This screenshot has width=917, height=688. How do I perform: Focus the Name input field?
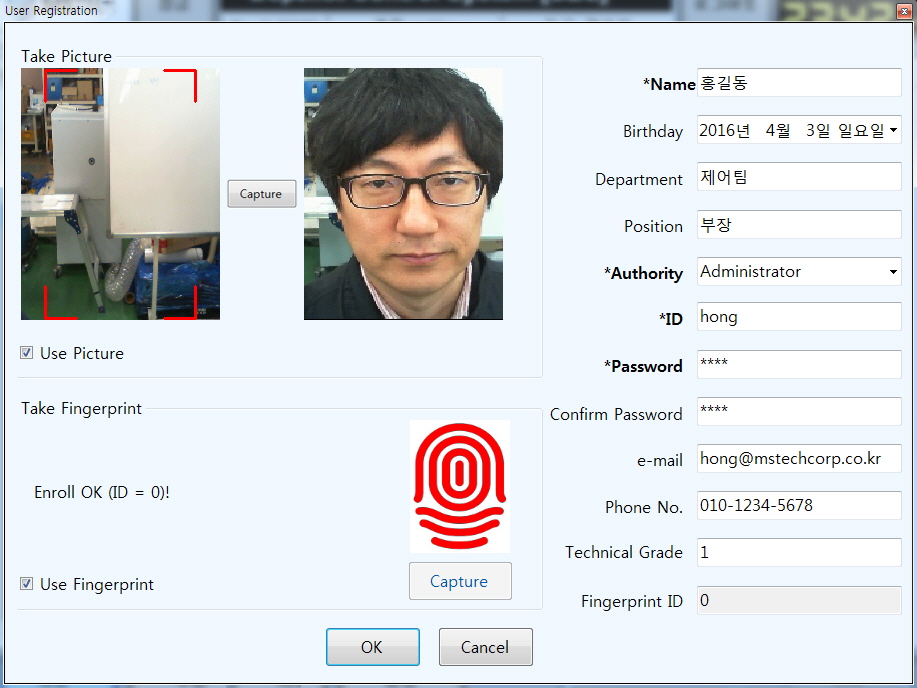(x=799, y=82)
